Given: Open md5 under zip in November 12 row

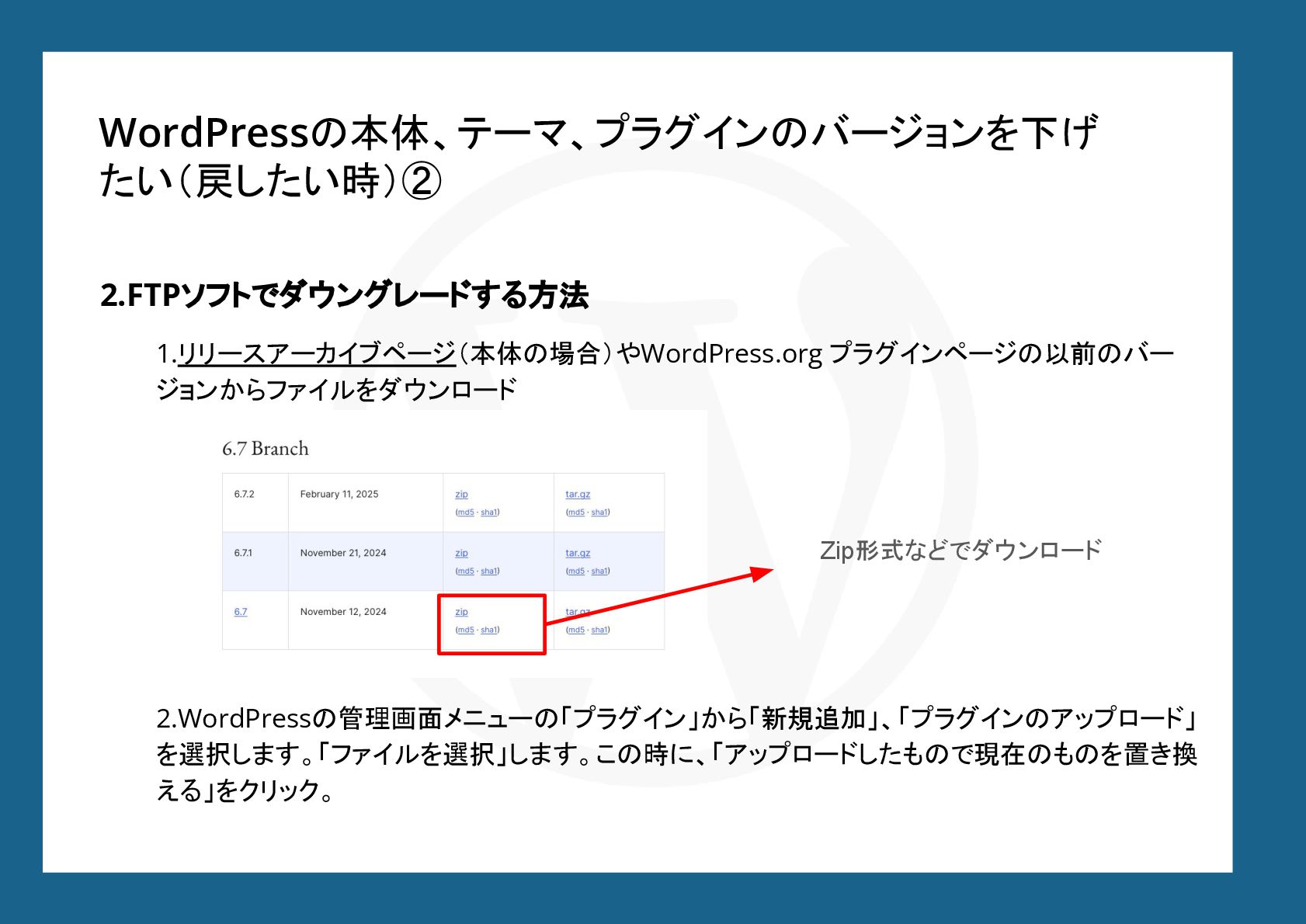Looking at the screenshot, I should (466, 630).
